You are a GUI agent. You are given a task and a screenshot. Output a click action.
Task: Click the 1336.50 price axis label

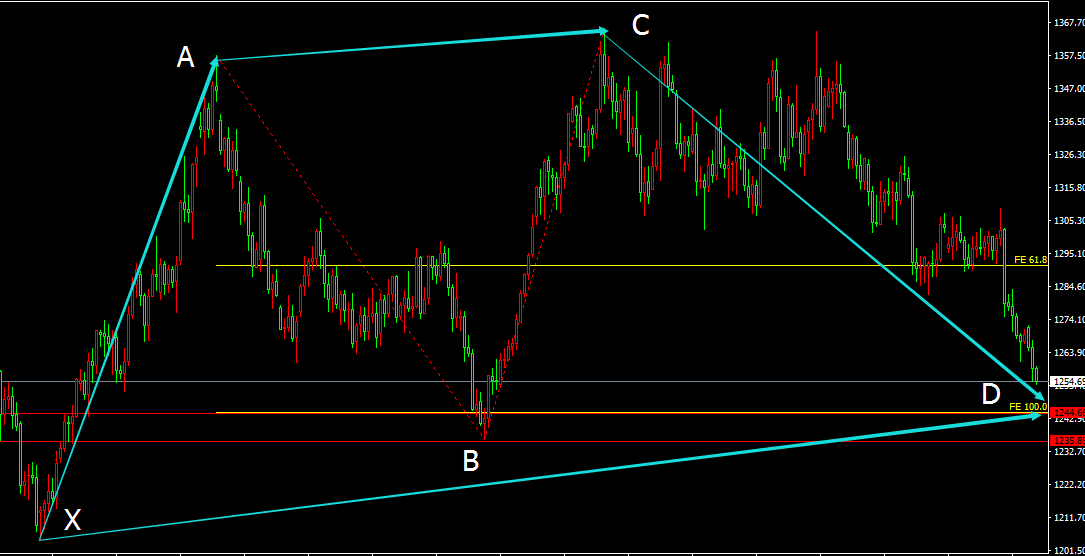tap(1069, 122)
